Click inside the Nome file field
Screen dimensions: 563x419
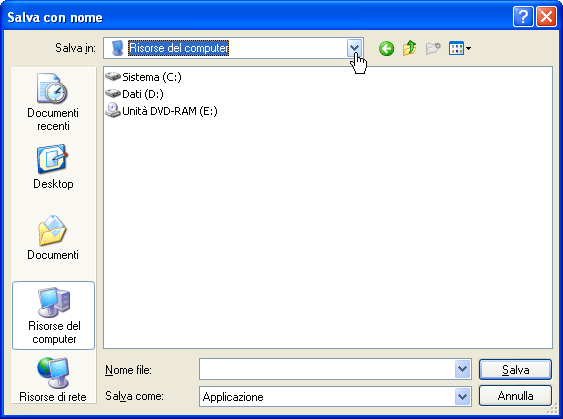[327, 369]
